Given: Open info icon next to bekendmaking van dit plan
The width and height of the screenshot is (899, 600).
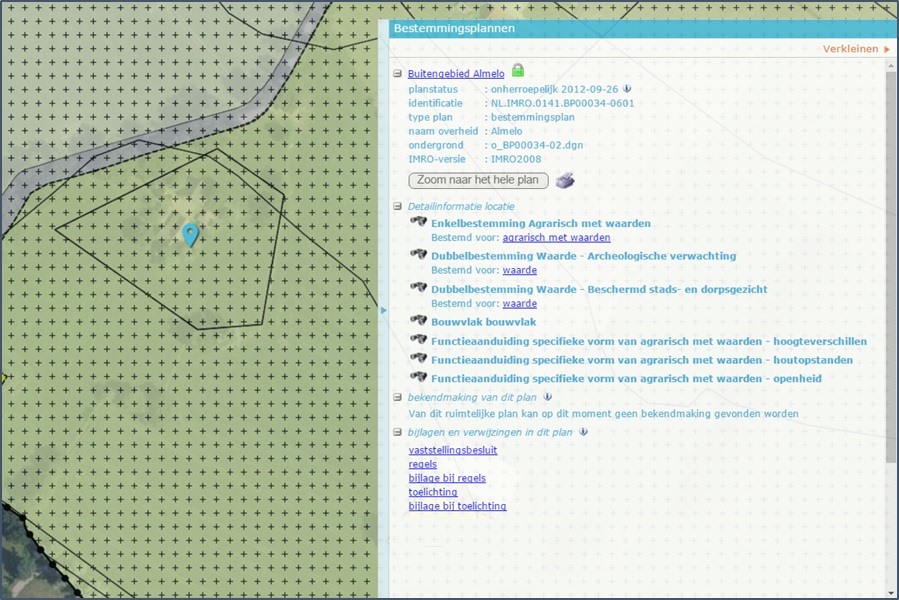Looking at the screenshot, I should (548, 397).
